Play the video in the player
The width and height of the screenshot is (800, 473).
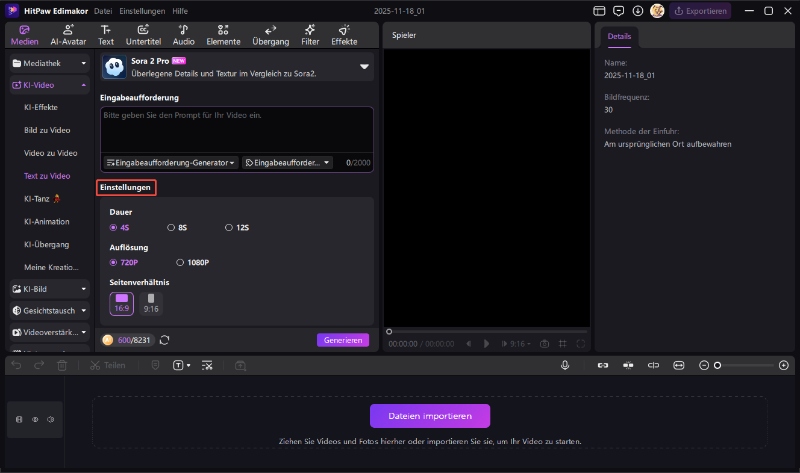486,344
